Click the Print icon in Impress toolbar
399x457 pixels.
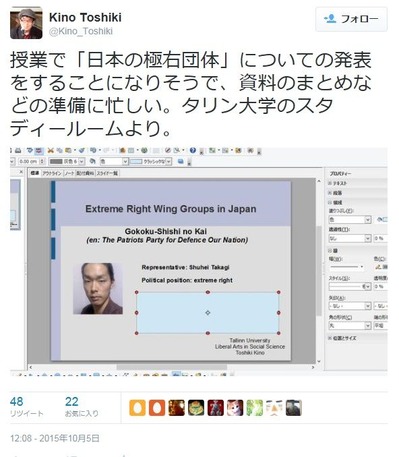(x=19, y=151)
